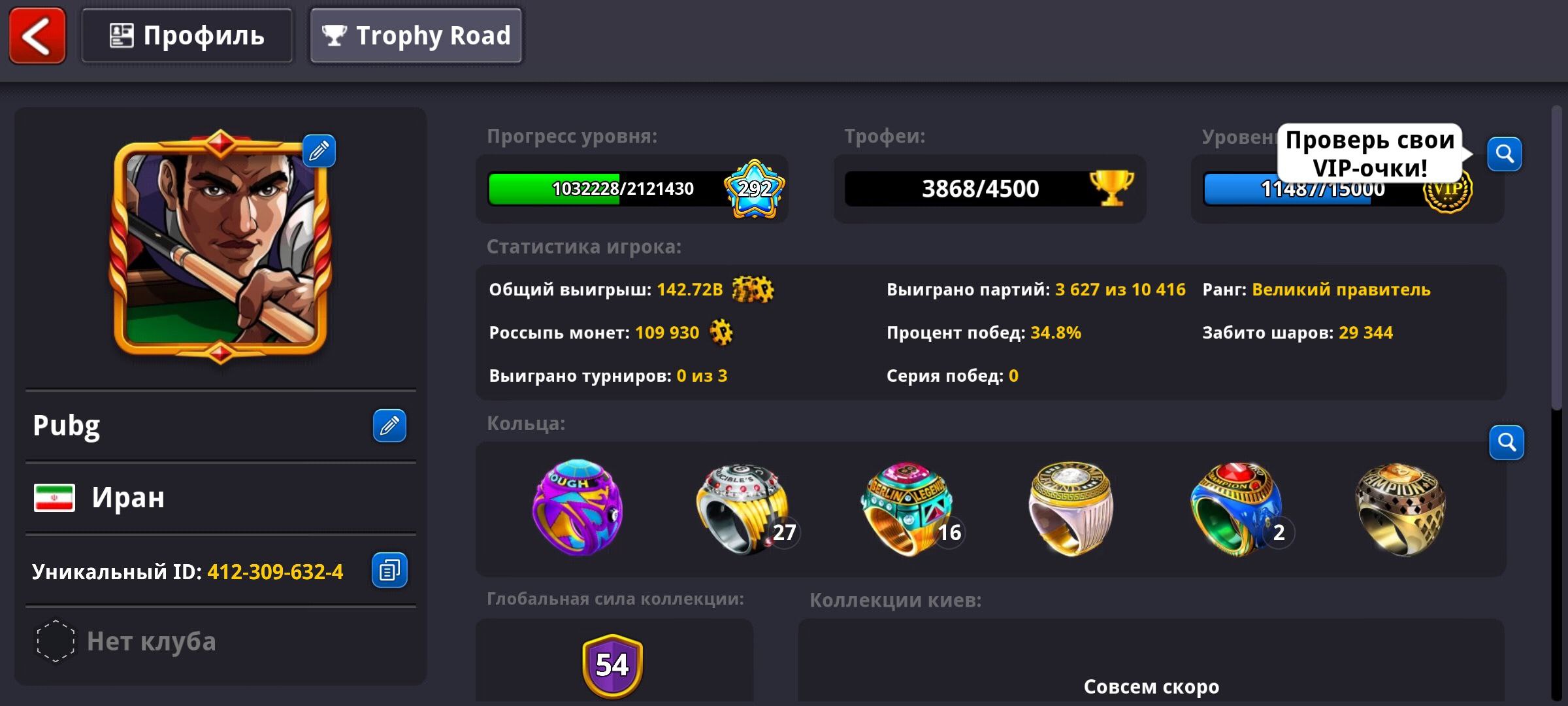Viewport: 1568px width, 706px height.
Task: Edit the Pubg username
Action: coord(389,426)
